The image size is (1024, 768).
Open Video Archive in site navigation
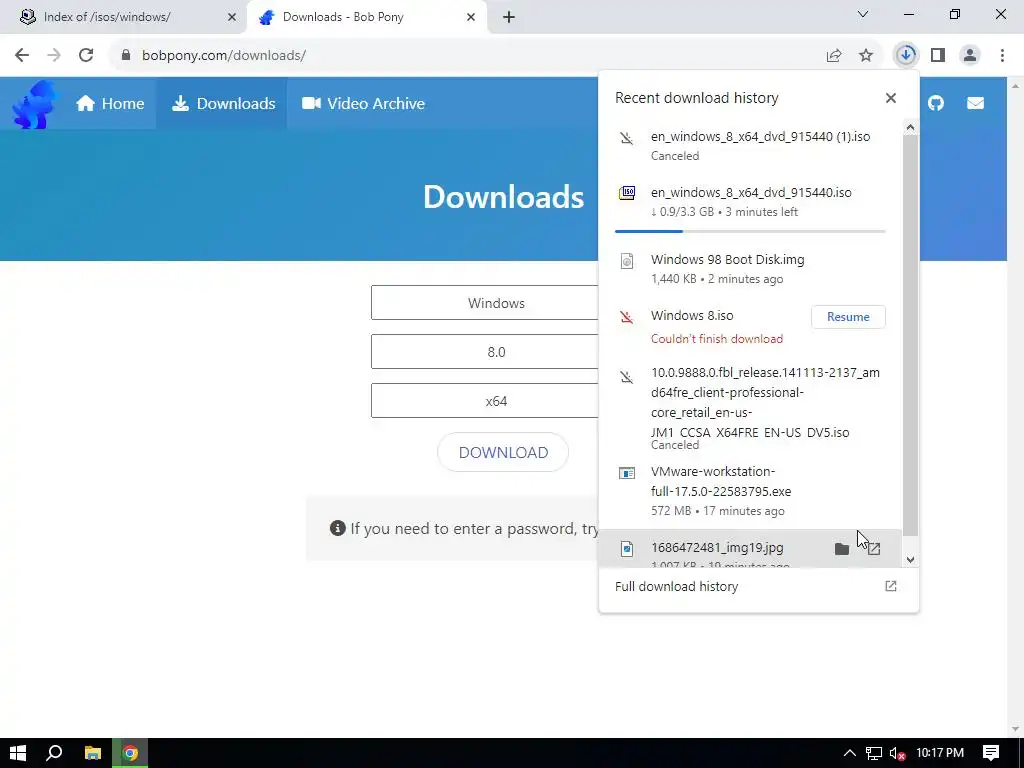click(x=363, y=103)
